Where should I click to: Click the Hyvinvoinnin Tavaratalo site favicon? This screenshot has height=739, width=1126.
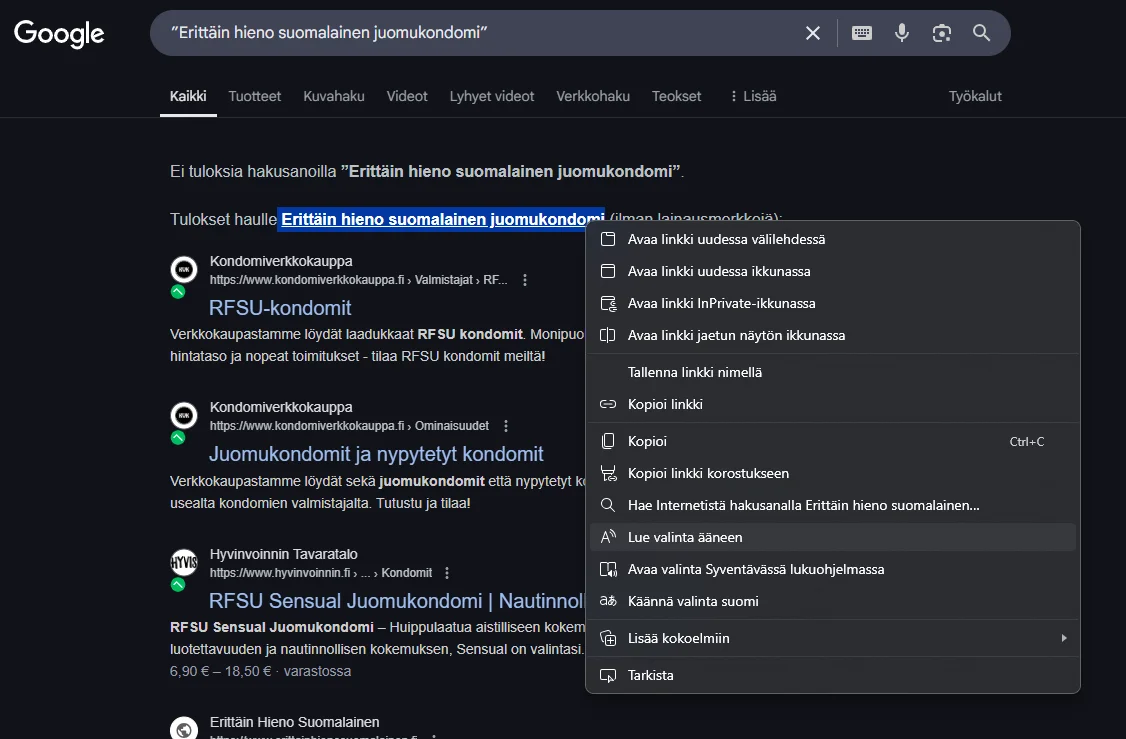click(184, 562)
